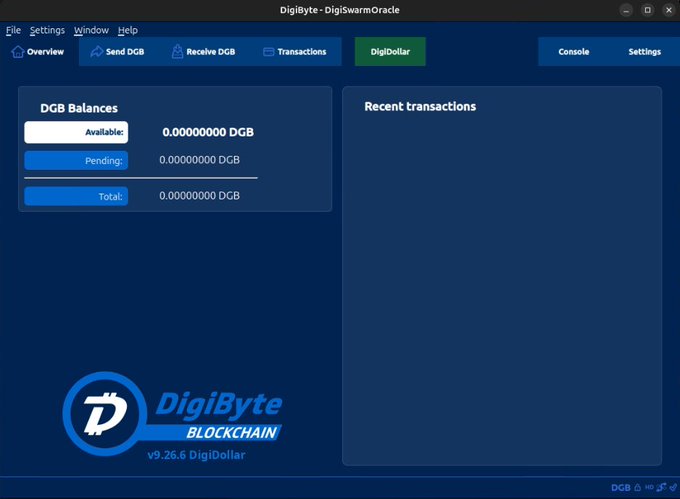The image size is (680, 499).
Task: Open the Console tab
Action: [x=574, y=52]
